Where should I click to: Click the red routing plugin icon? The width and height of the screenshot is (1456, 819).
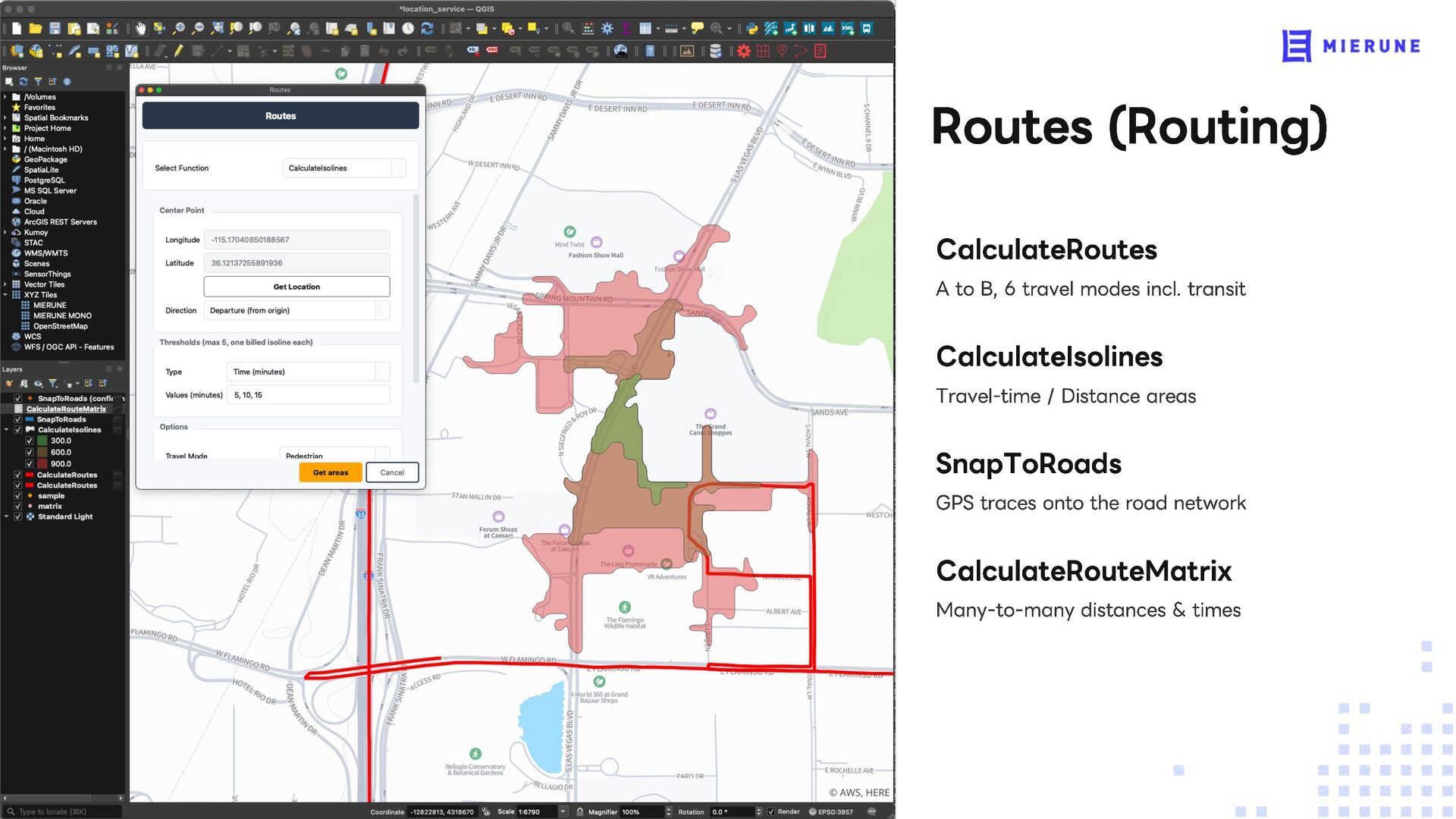(x=801, y=51)
